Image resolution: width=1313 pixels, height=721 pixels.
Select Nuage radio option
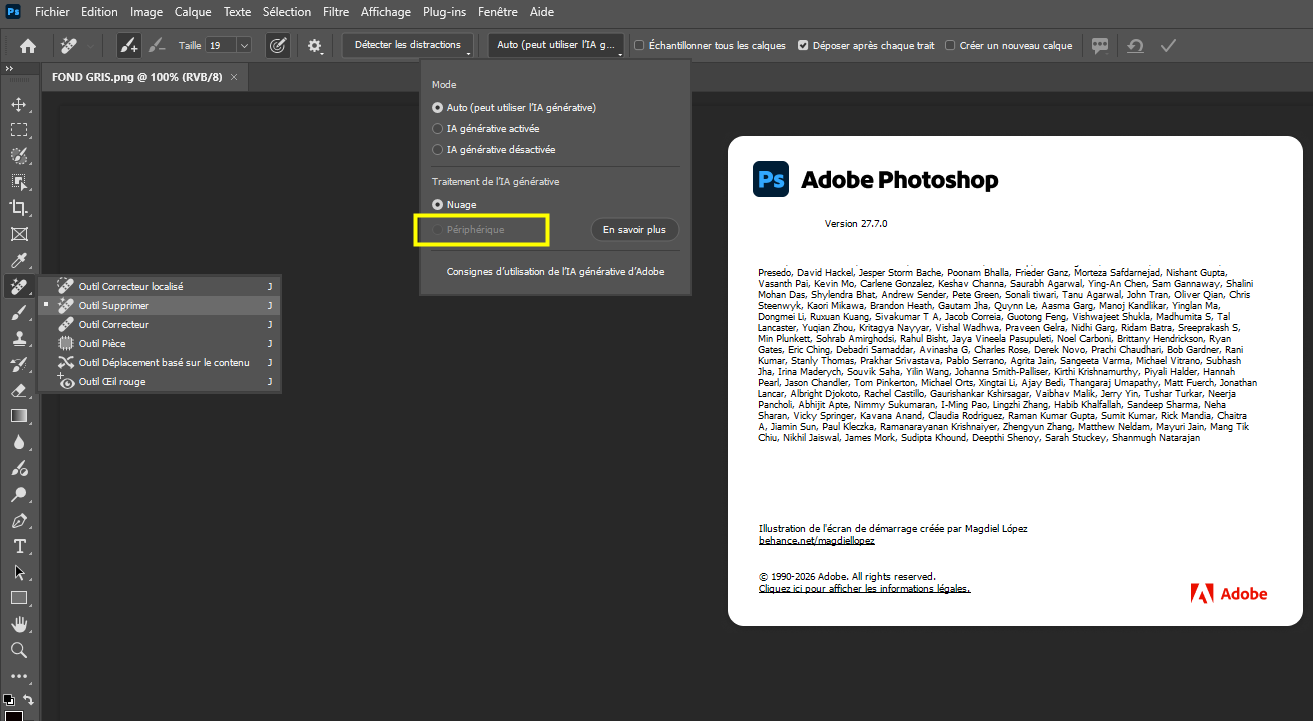[x=437, y=204]
